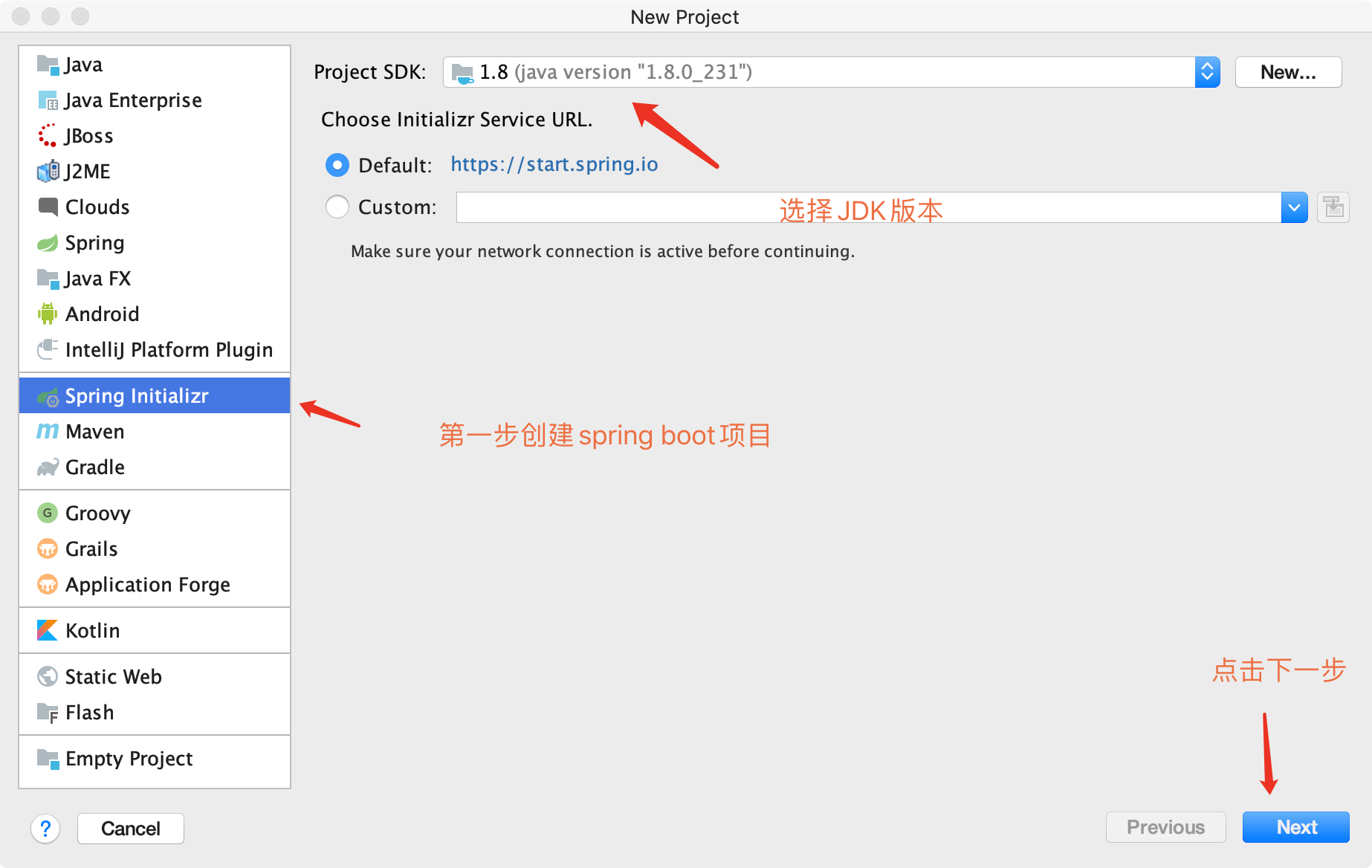
Task: Click the Empty Project folder icon
Action: (x=48, y=759)
